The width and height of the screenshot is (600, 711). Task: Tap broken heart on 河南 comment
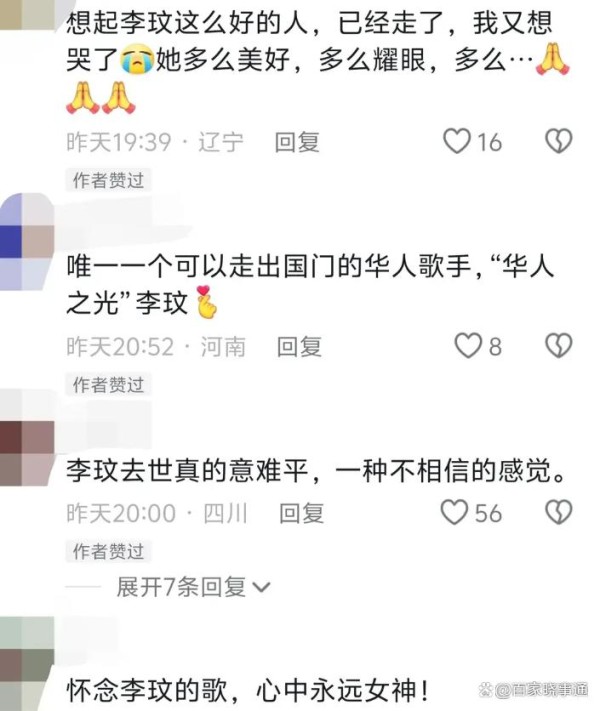pos(558,346)
